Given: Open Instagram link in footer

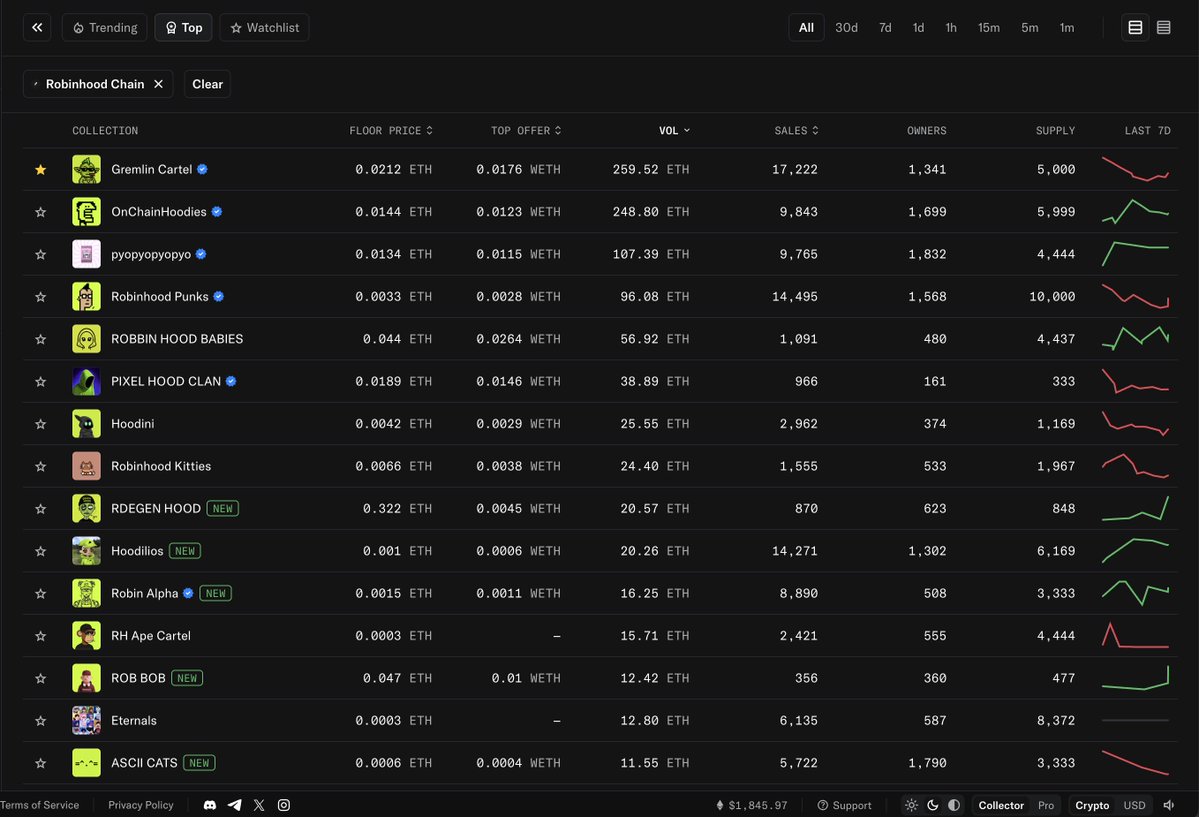Looking at the screenshot, I should point(284,805).
